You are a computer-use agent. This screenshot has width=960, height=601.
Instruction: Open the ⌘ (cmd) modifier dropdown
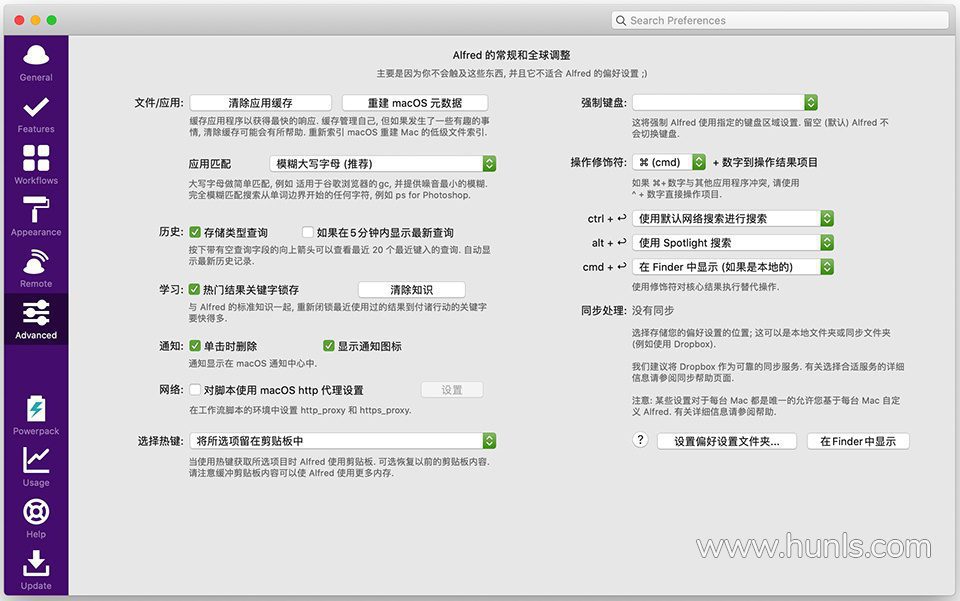(x=669, y=162)
